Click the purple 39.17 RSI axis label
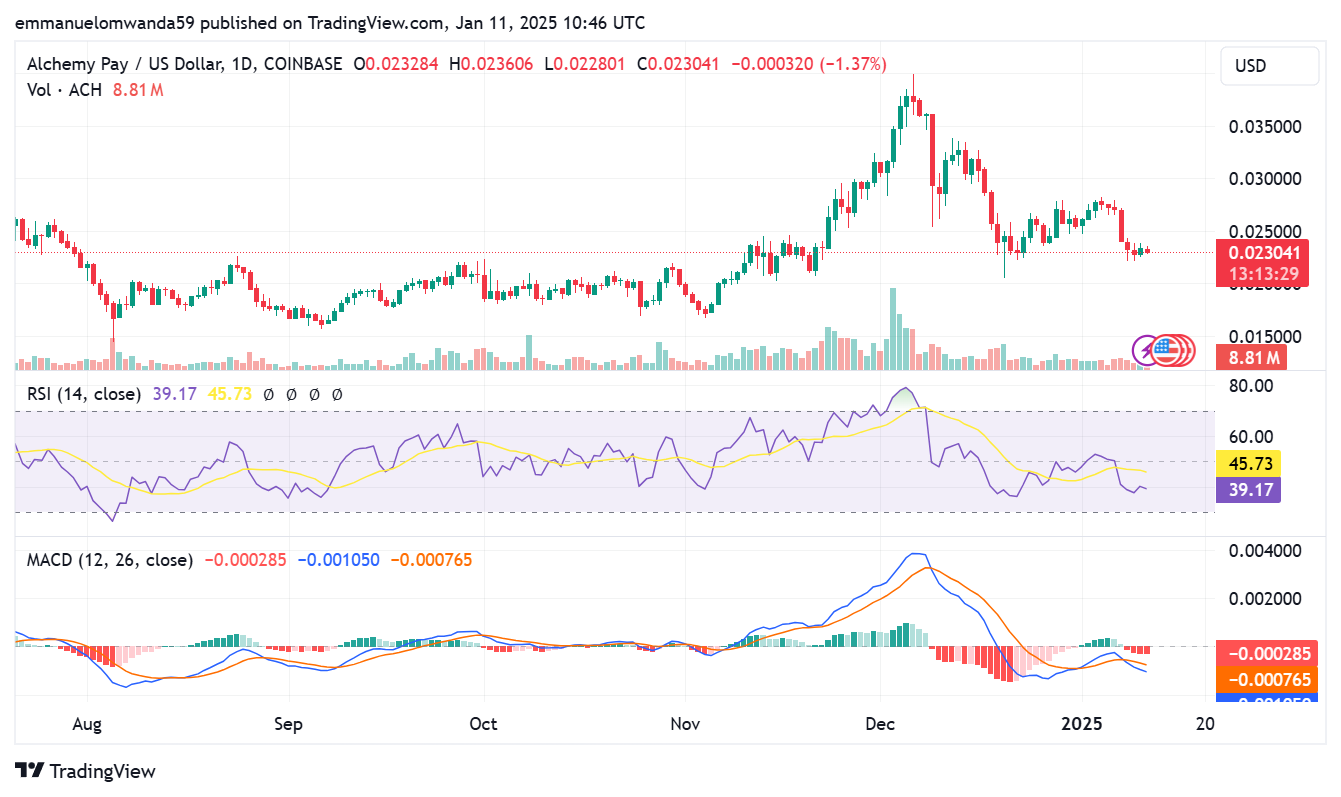Viewport: 1341px width, 797px height. [x=1248, y=489]
